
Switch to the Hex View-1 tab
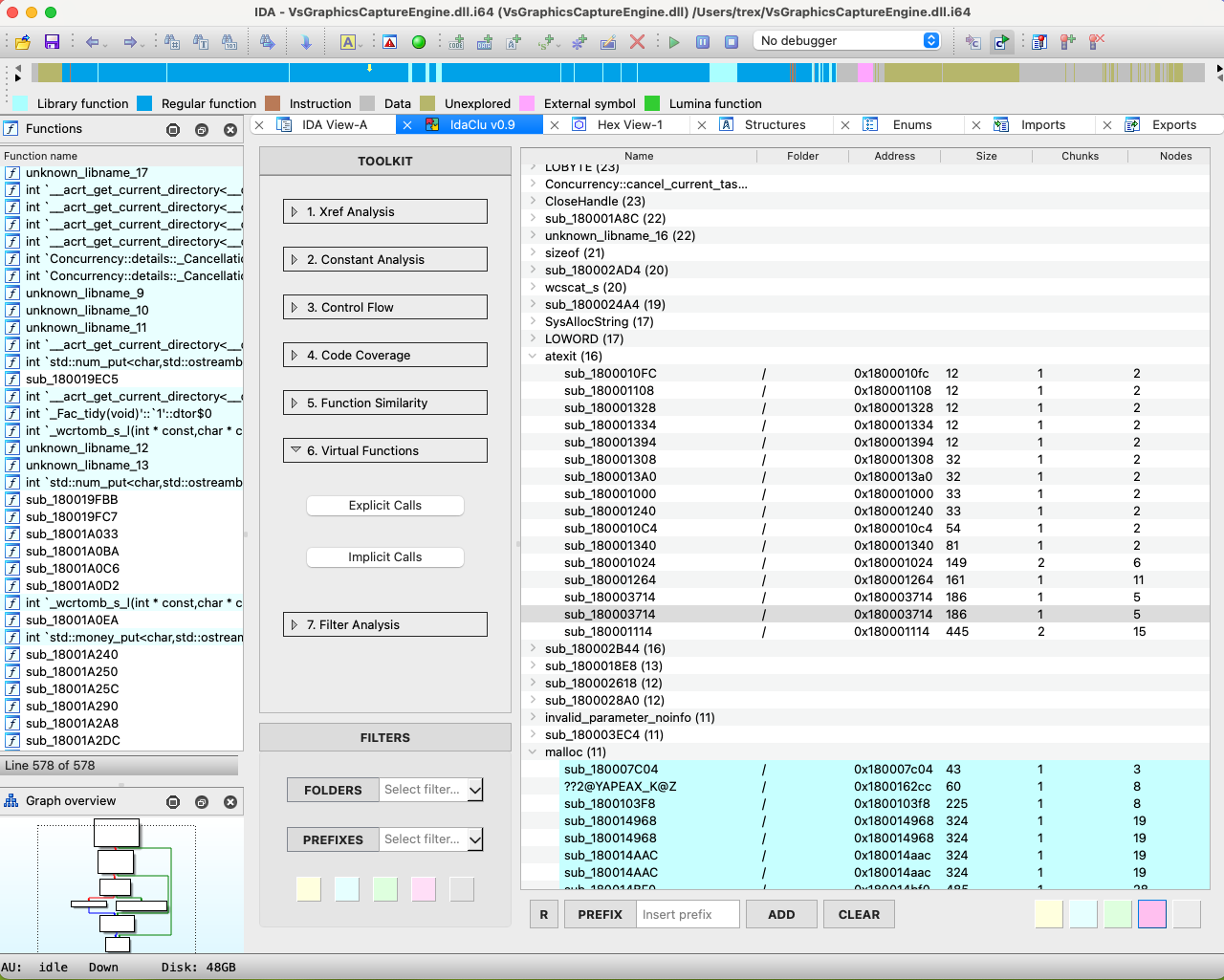tap(628, 125)
